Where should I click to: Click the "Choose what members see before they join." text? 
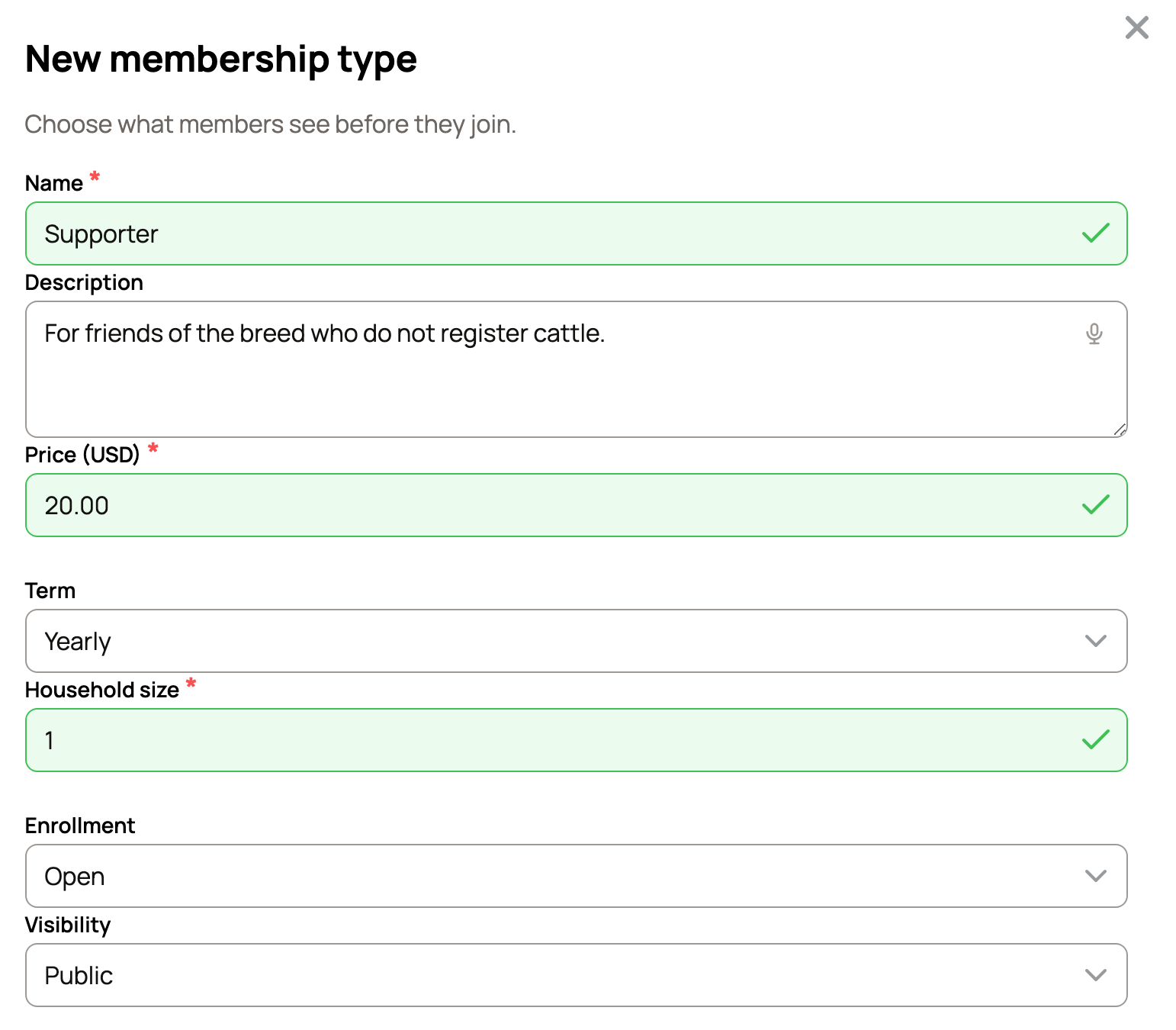click(271, 124)
